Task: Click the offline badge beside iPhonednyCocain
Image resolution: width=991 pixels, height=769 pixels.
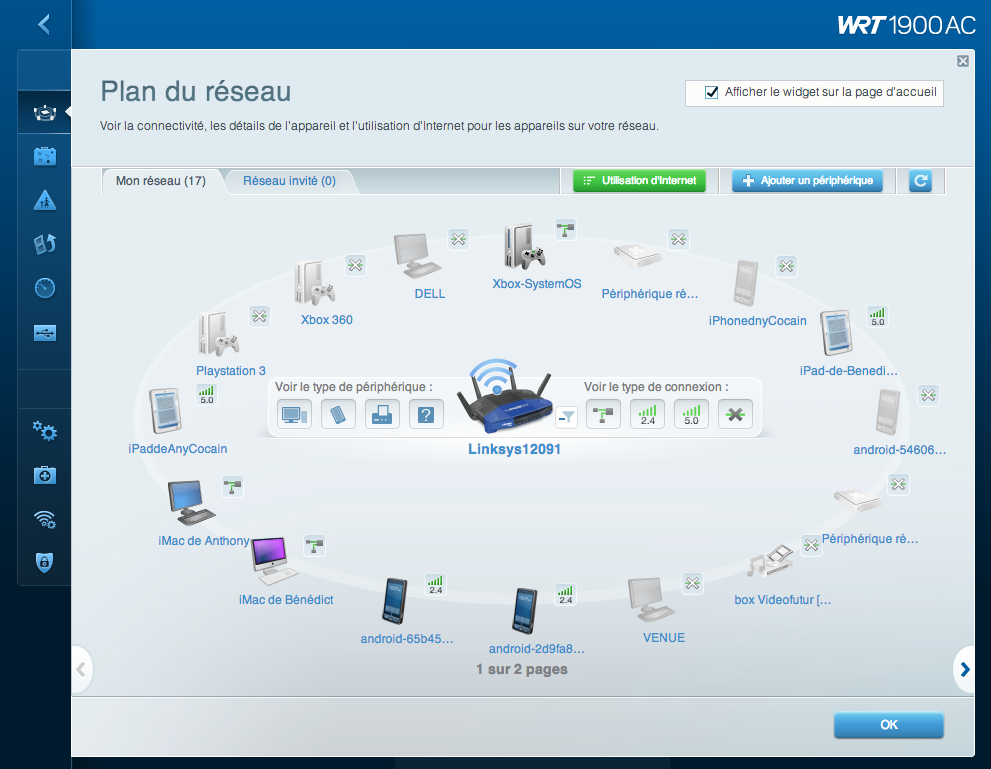Action: (786, 266)
